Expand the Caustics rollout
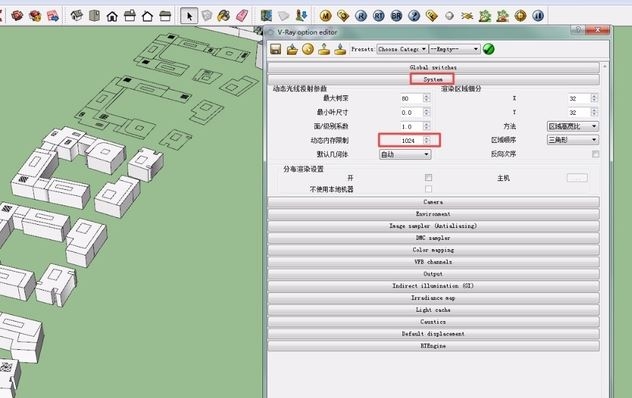This screenshot has height=398, width=632. 433,322
